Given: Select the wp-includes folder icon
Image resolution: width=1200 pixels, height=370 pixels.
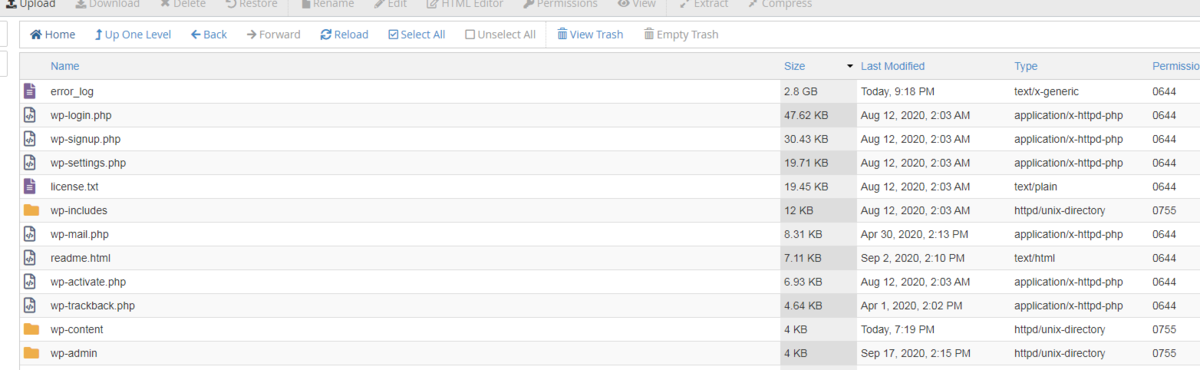Looking at the screenshot, I should point(31,210).
